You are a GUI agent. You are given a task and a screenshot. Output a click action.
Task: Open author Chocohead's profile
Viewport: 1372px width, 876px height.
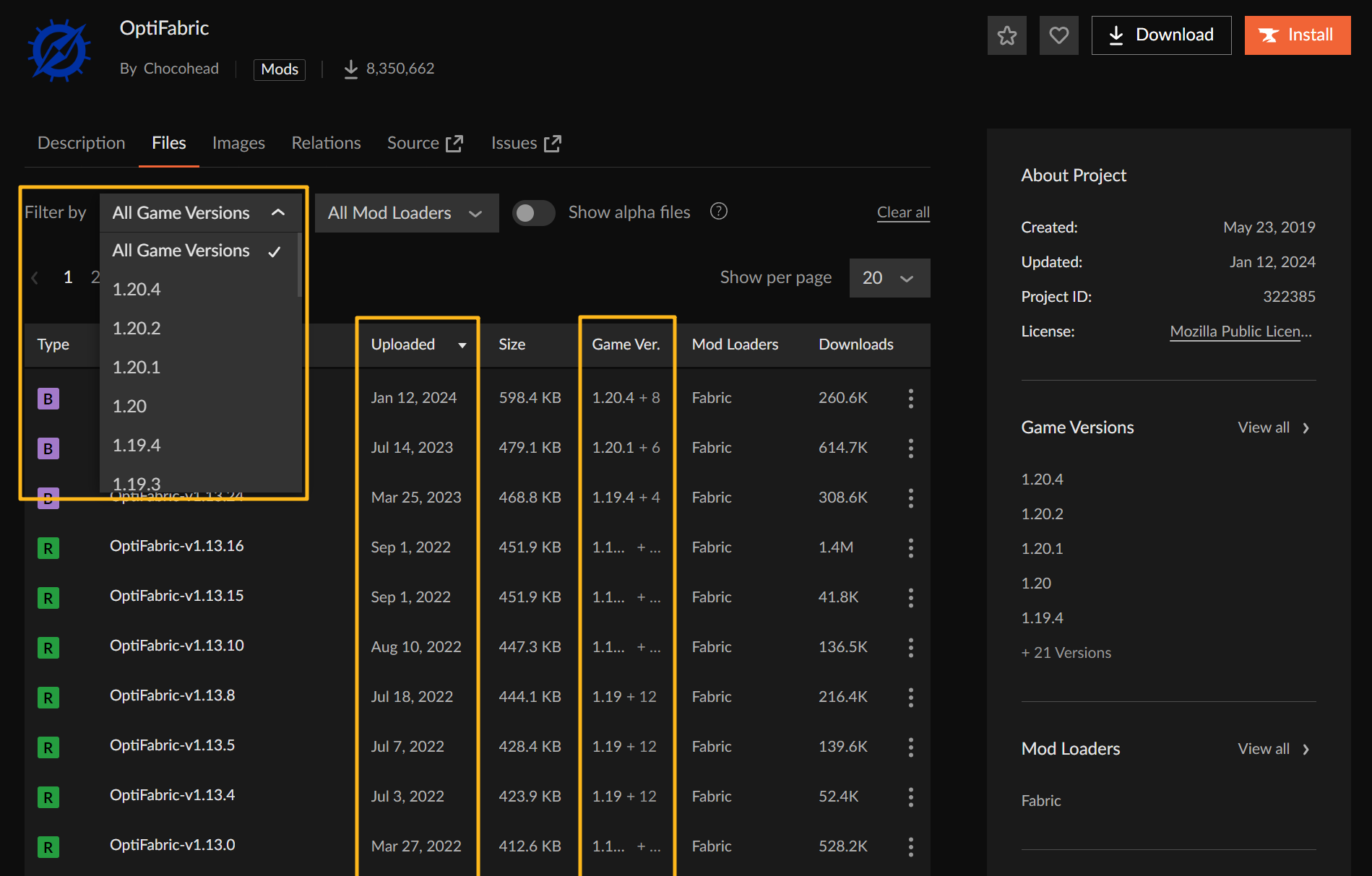tap(181, 69)
